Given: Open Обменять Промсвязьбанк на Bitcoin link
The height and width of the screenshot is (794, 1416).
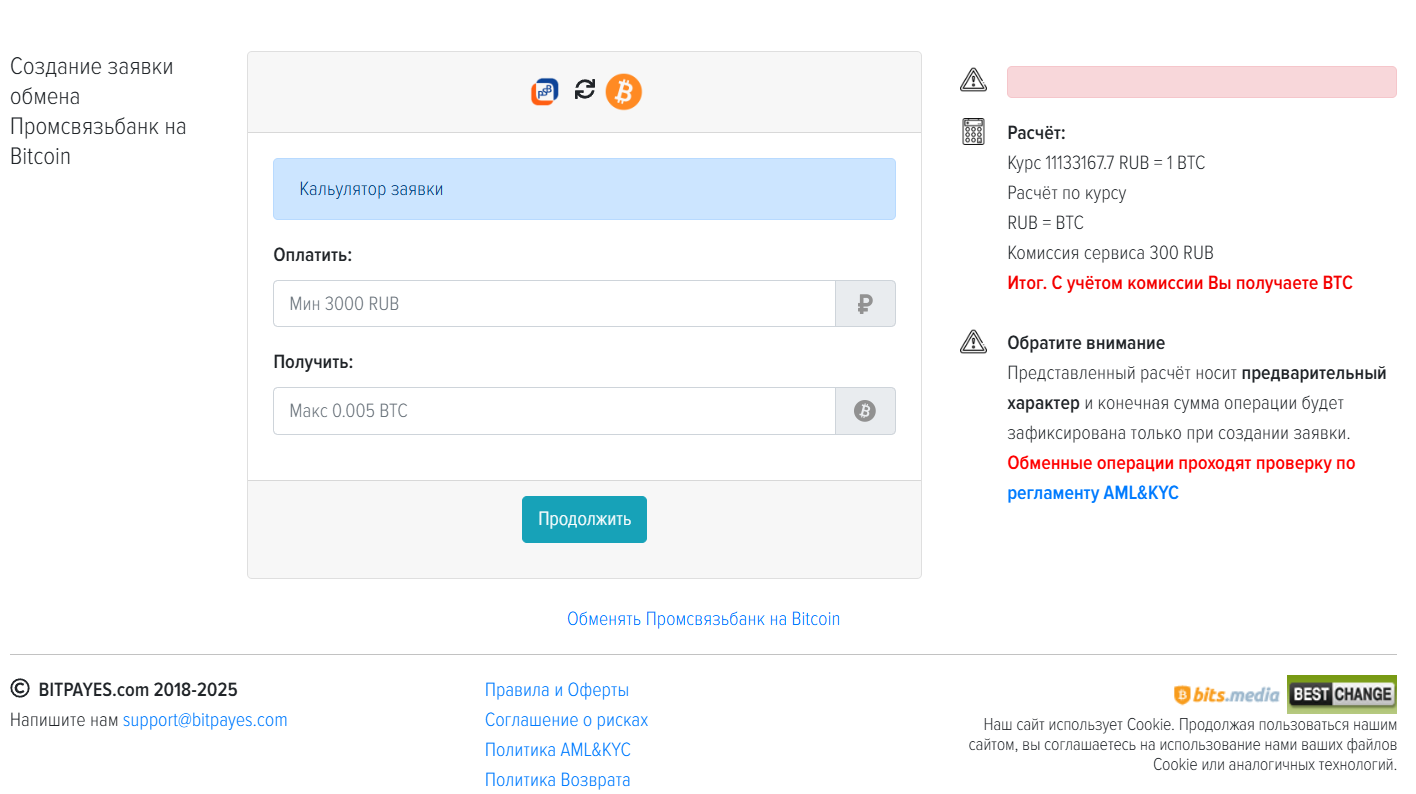Looking at the screenshot, I should 703,619.
